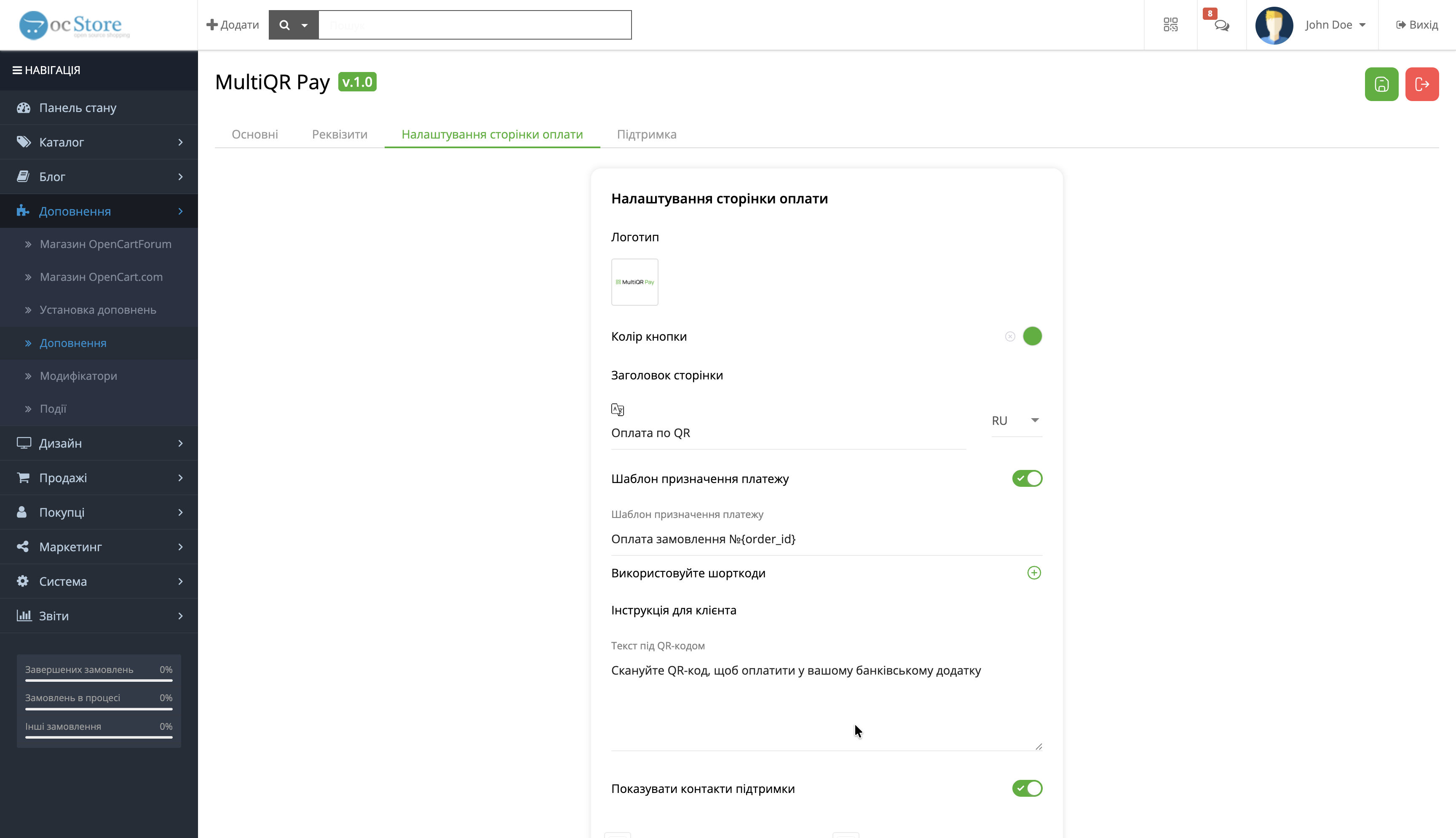
Task: Disable Шаблон призначення платежу toggle
Action: point(1027,478)
